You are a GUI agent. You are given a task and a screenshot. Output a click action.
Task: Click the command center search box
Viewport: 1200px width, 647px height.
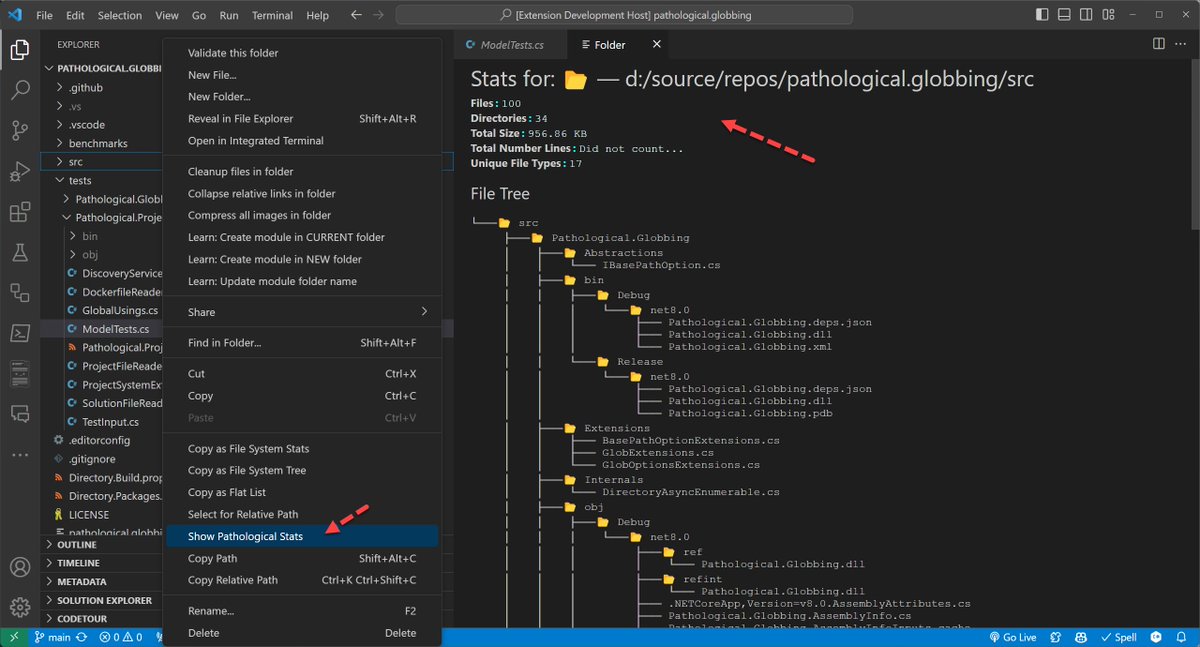point(625,16)
